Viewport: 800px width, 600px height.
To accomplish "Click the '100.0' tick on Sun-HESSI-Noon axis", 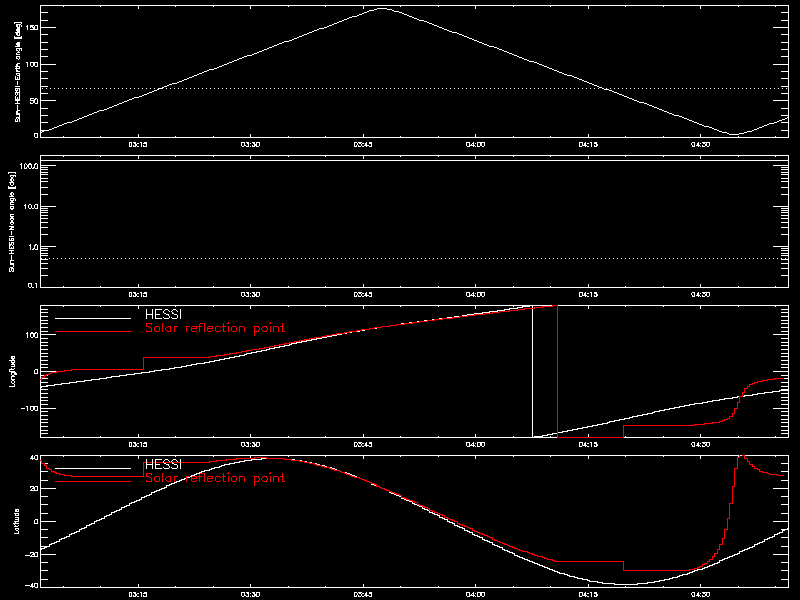I will 29,166.
